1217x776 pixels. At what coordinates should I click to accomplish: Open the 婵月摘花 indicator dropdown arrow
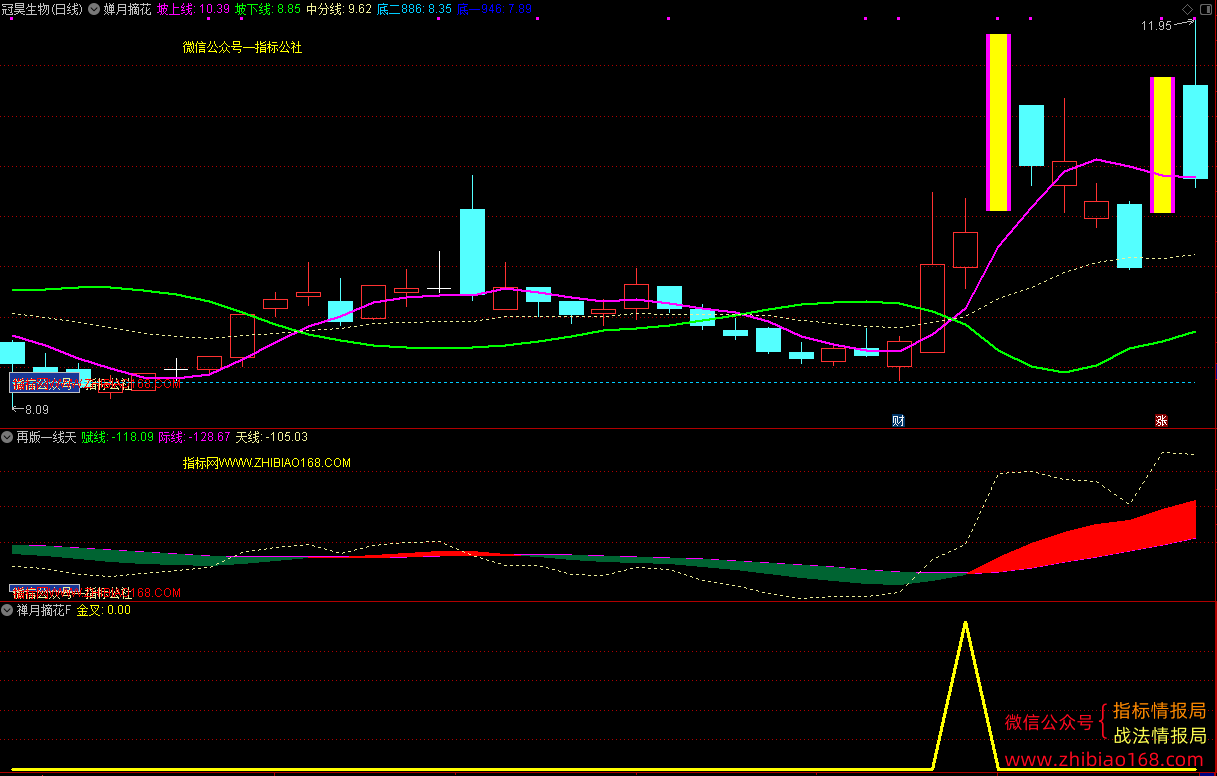94,9
